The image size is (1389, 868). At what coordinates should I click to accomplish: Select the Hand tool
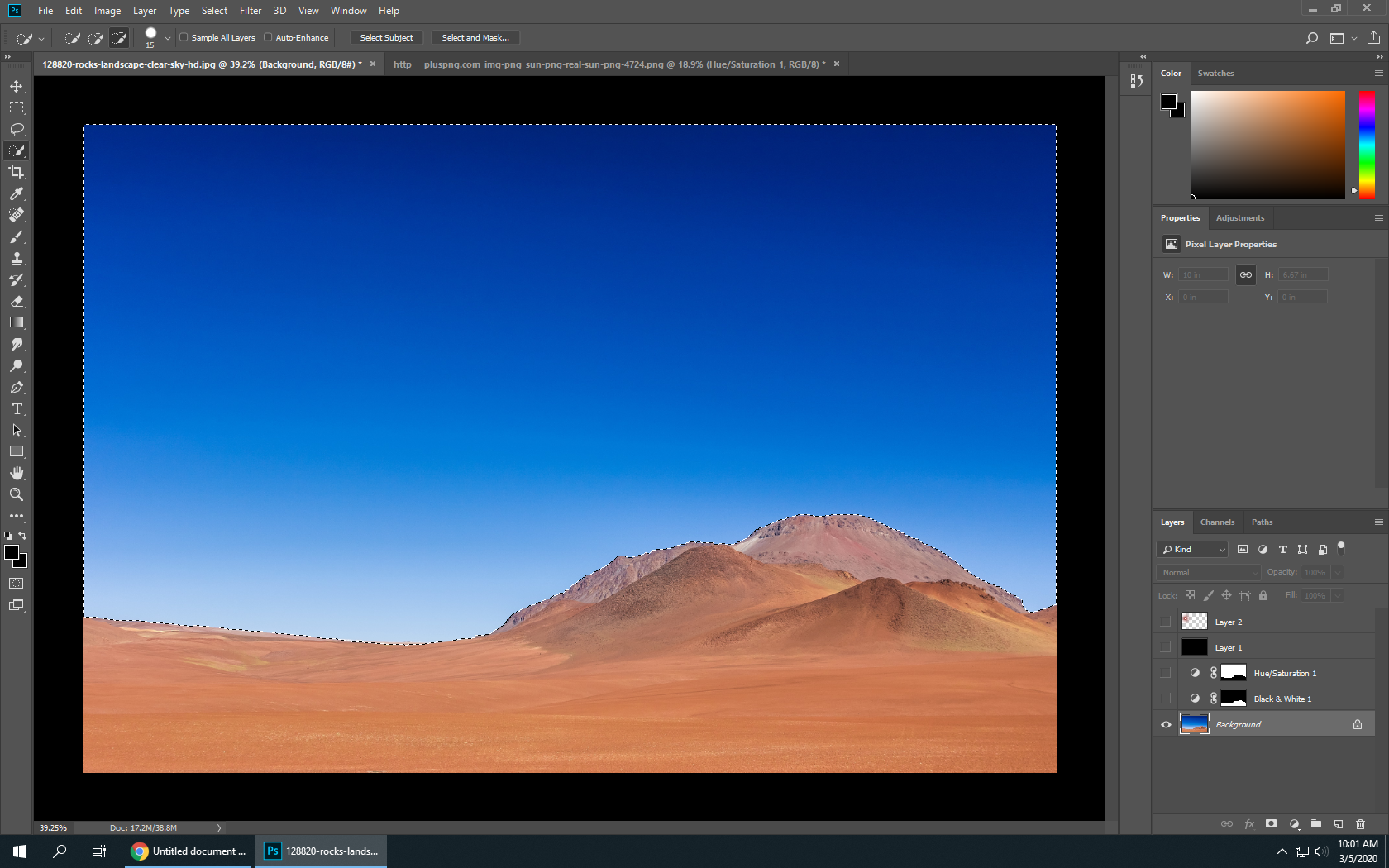(x=17, y=473)
